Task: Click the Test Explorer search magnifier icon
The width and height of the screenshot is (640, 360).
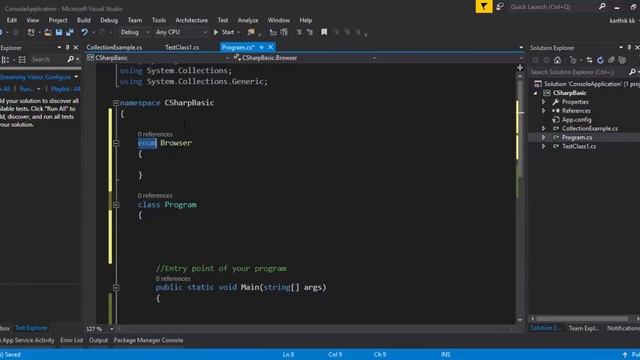Action: [71, 60]
